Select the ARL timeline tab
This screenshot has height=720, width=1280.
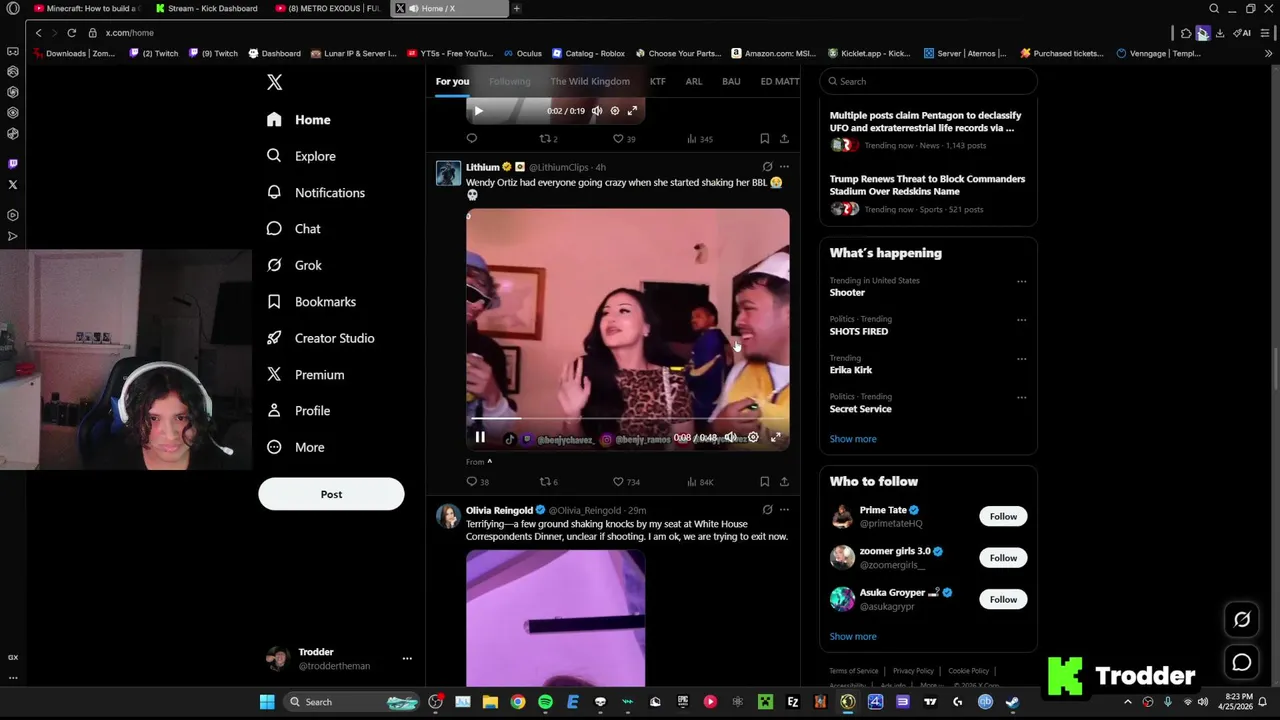point(694,81)
